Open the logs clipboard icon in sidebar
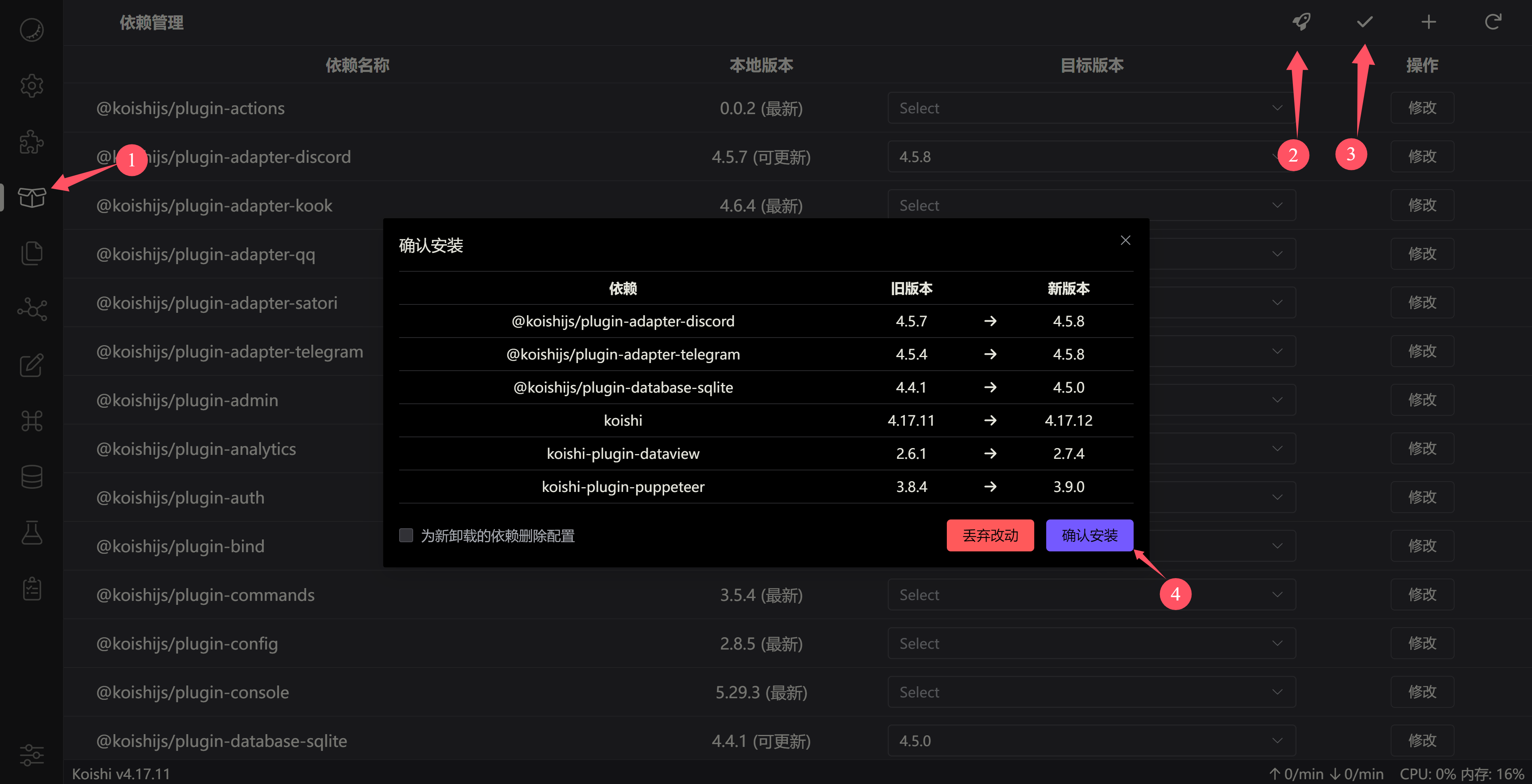Viewport: 1532px width, 784px height. pyautogui.click(x=32, y=588)
